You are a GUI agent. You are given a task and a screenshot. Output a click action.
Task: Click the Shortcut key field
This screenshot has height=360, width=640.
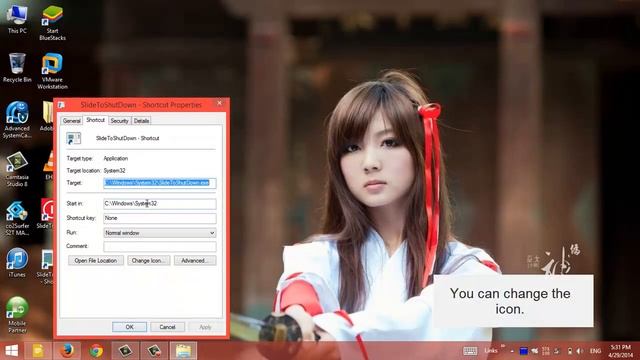click(160, 218)
